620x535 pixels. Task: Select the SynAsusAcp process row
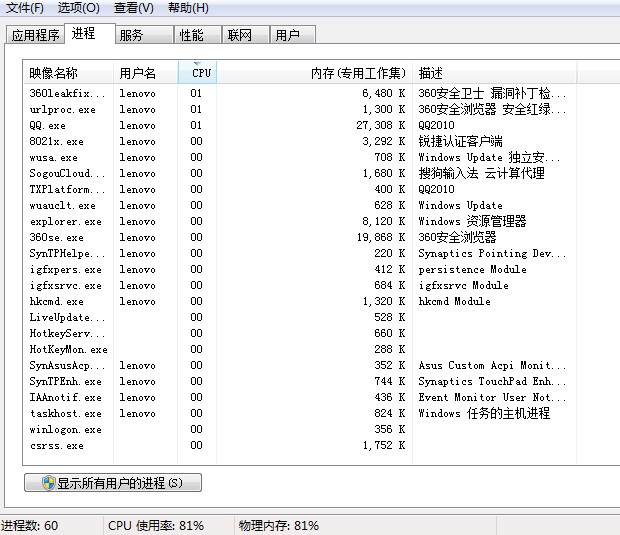(x=299, y=365)
